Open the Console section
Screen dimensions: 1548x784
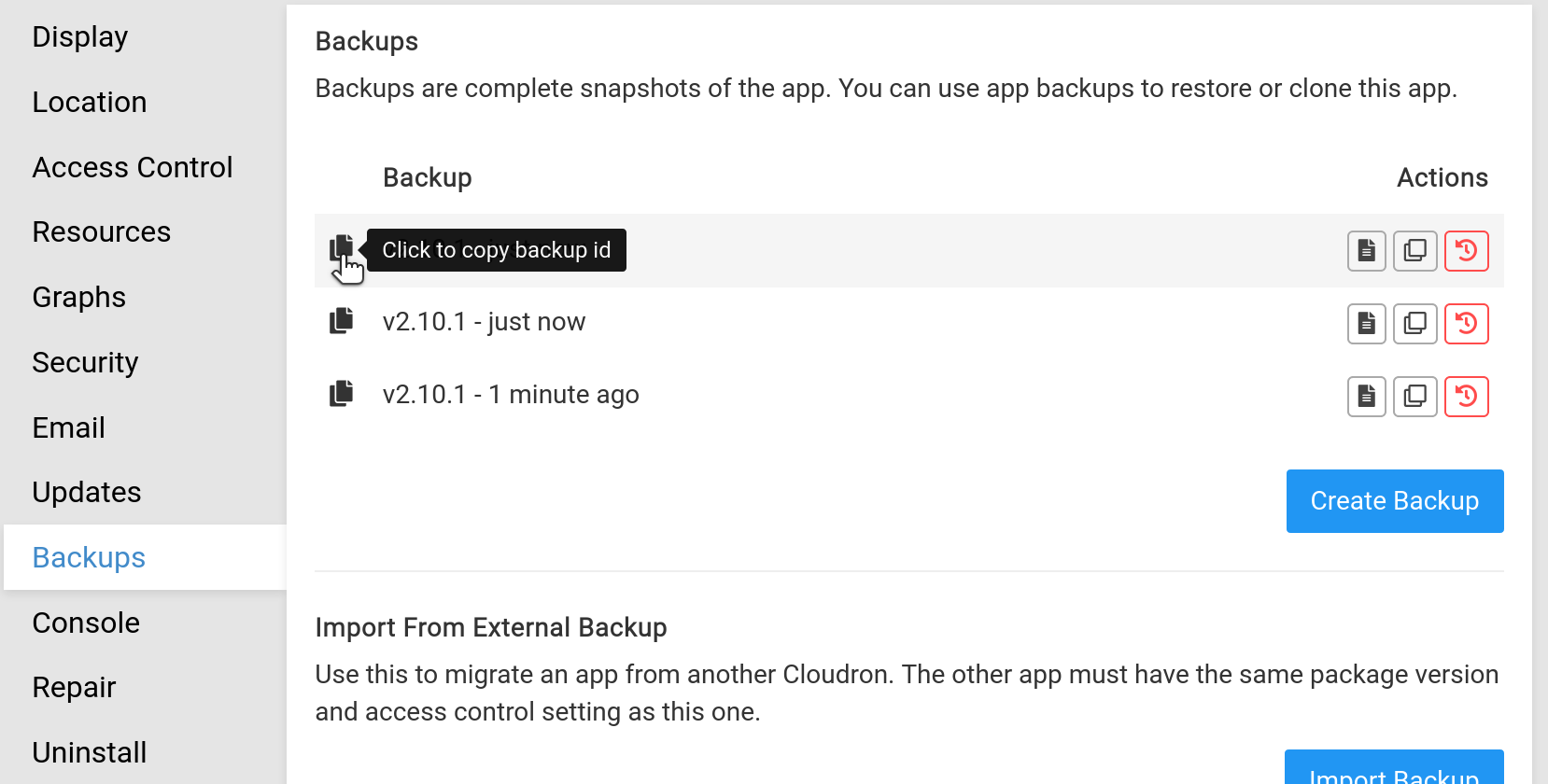[86, 623]
